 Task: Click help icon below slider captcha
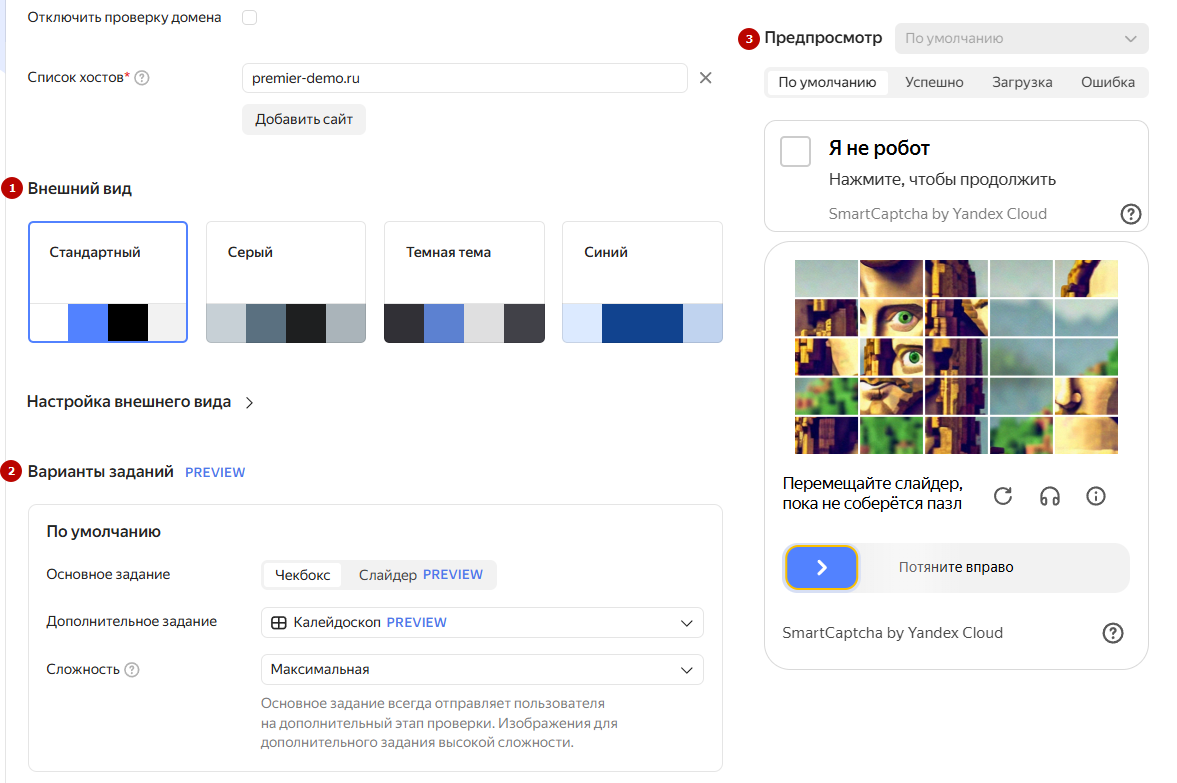coord(1112,632)
